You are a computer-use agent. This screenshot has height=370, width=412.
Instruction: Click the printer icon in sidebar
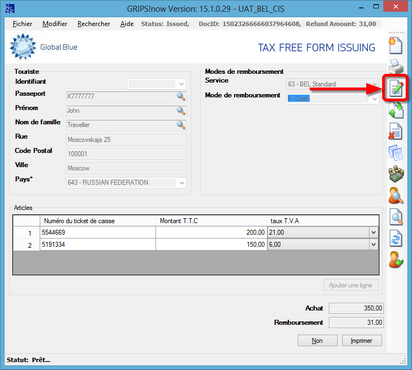click(396, 66)
